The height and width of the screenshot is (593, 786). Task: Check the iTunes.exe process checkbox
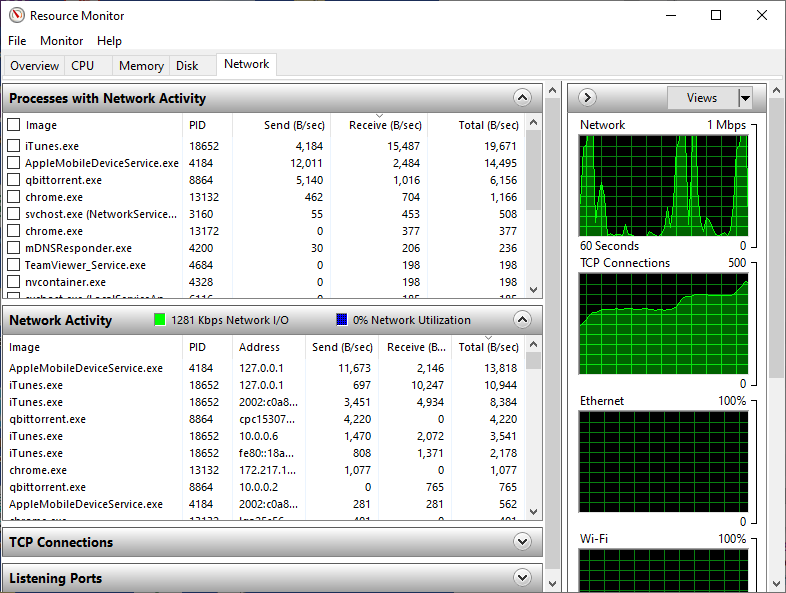click(14, 146)
